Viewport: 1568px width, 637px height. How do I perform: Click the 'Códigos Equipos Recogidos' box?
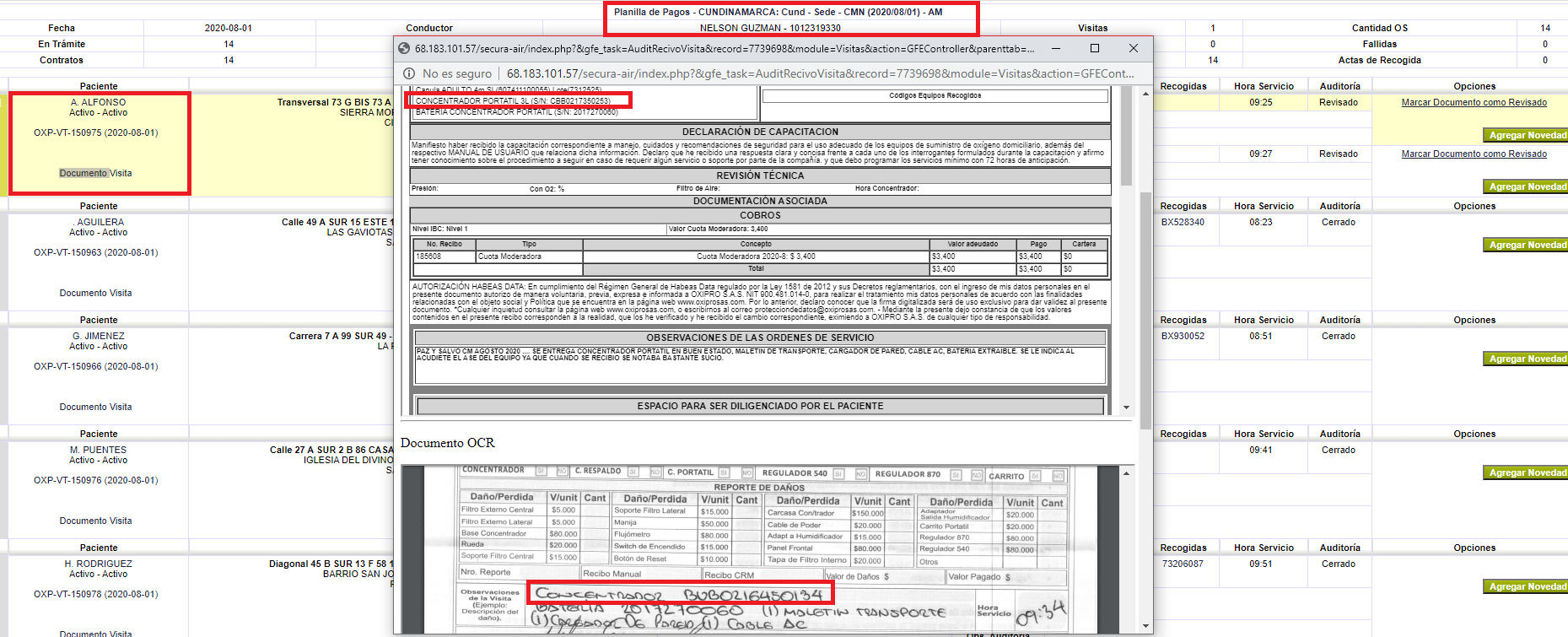pos(935,95)
